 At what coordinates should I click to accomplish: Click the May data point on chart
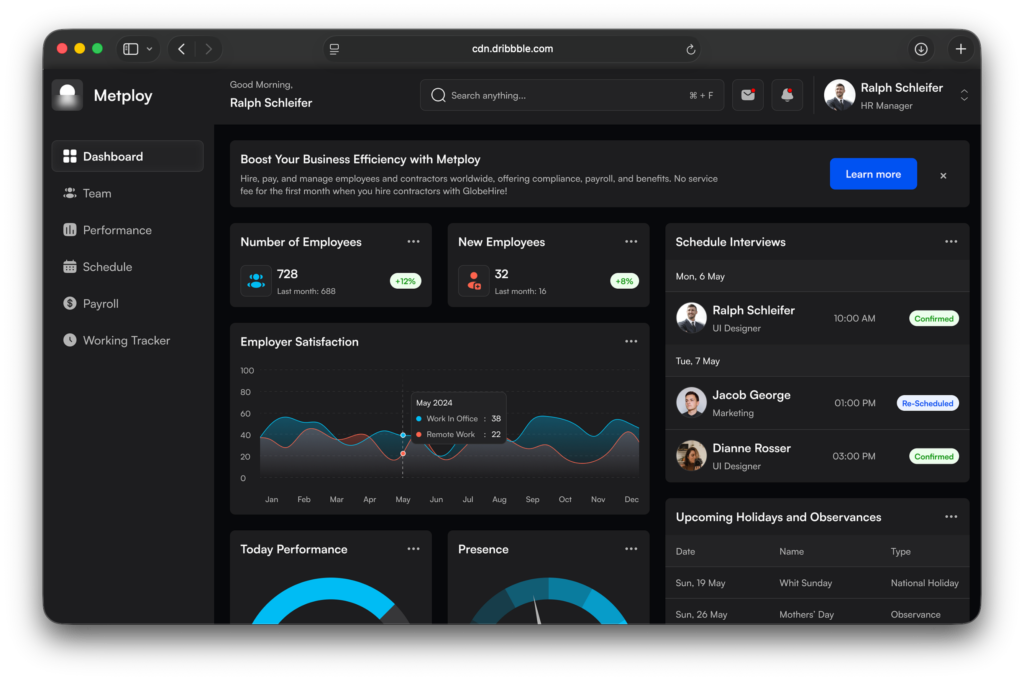[x=403, y=435]
